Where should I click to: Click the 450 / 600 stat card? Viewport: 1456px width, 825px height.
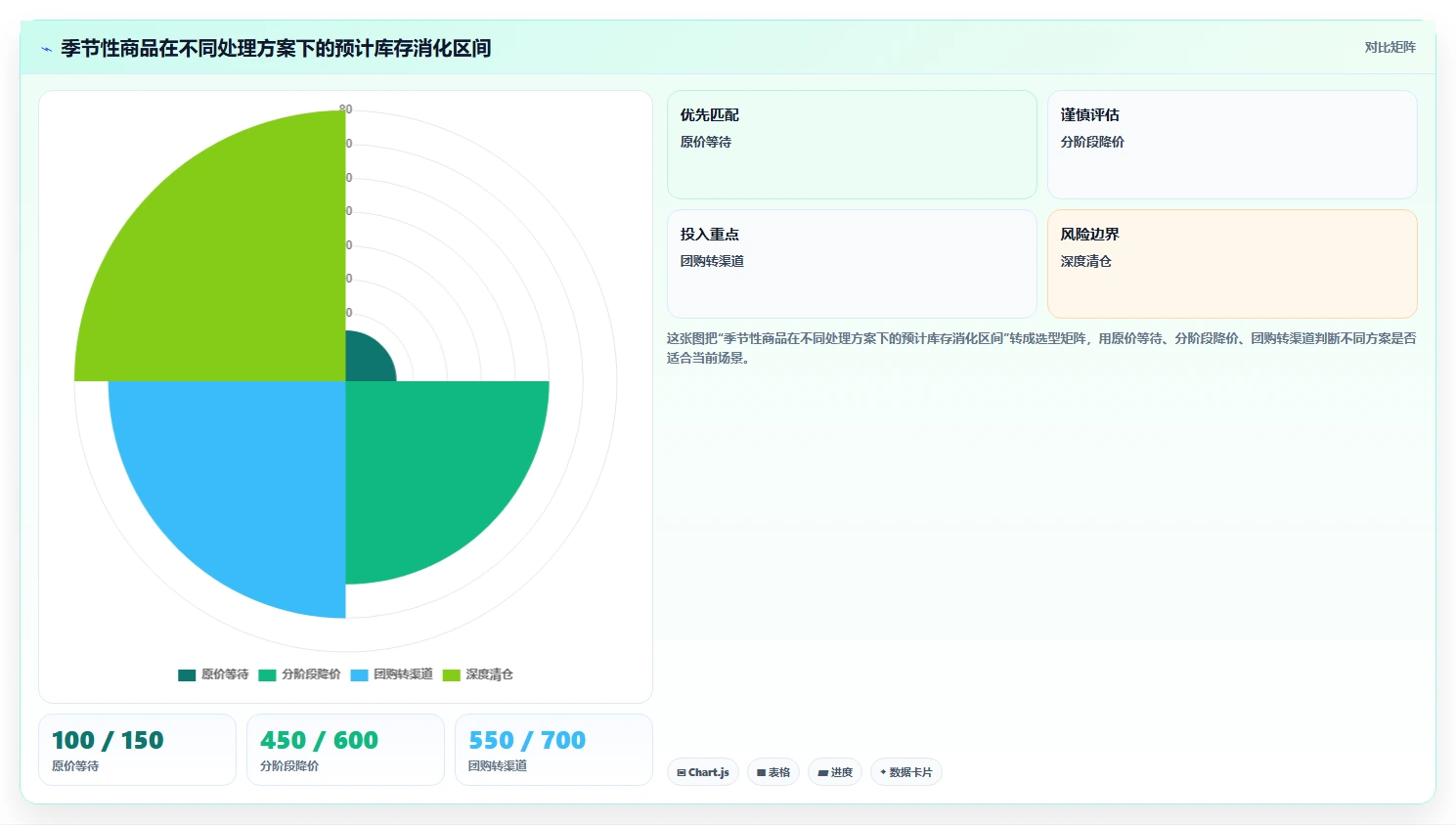pos(345,750)
